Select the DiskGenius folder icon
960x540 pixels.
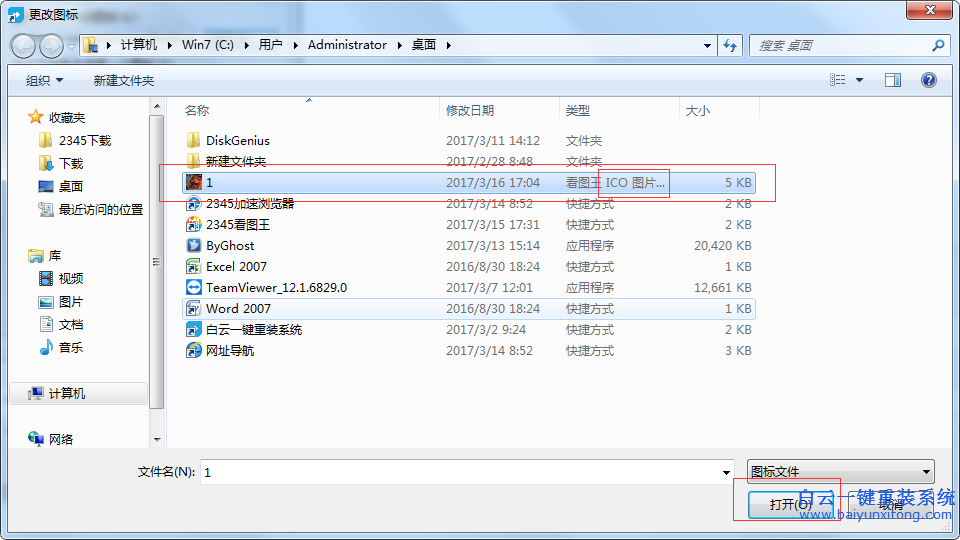coord(193,140)
